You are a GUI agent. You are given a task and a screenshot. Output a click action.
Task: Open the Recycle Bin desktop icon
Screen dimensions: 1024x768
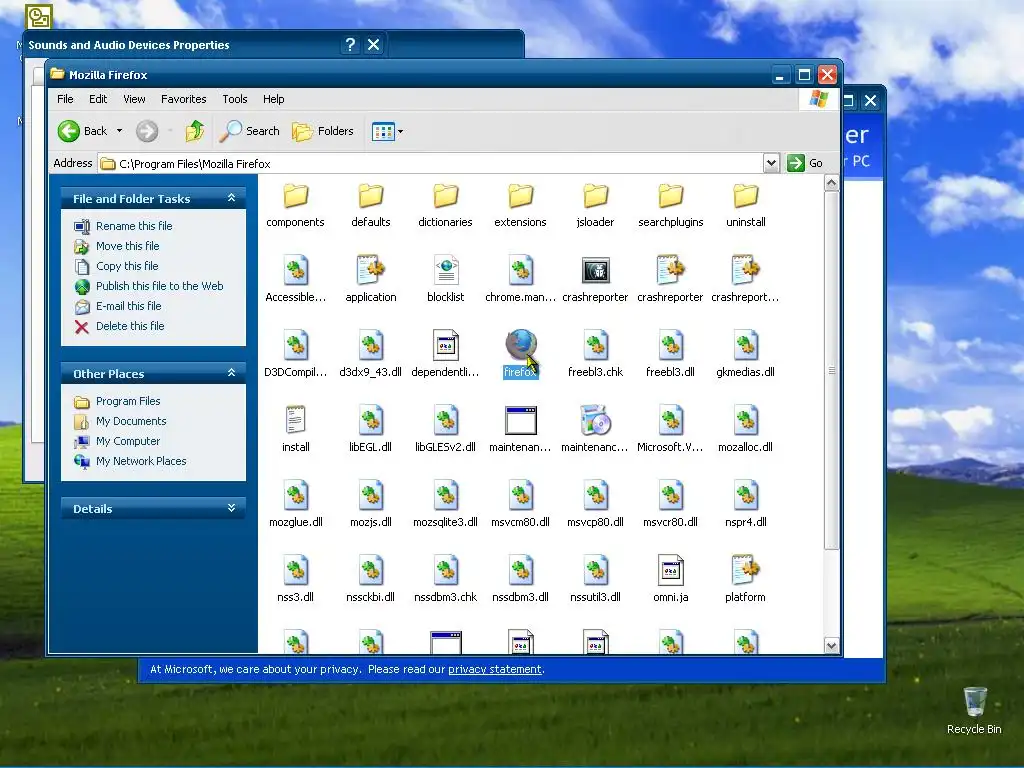(x=974, y=711)
